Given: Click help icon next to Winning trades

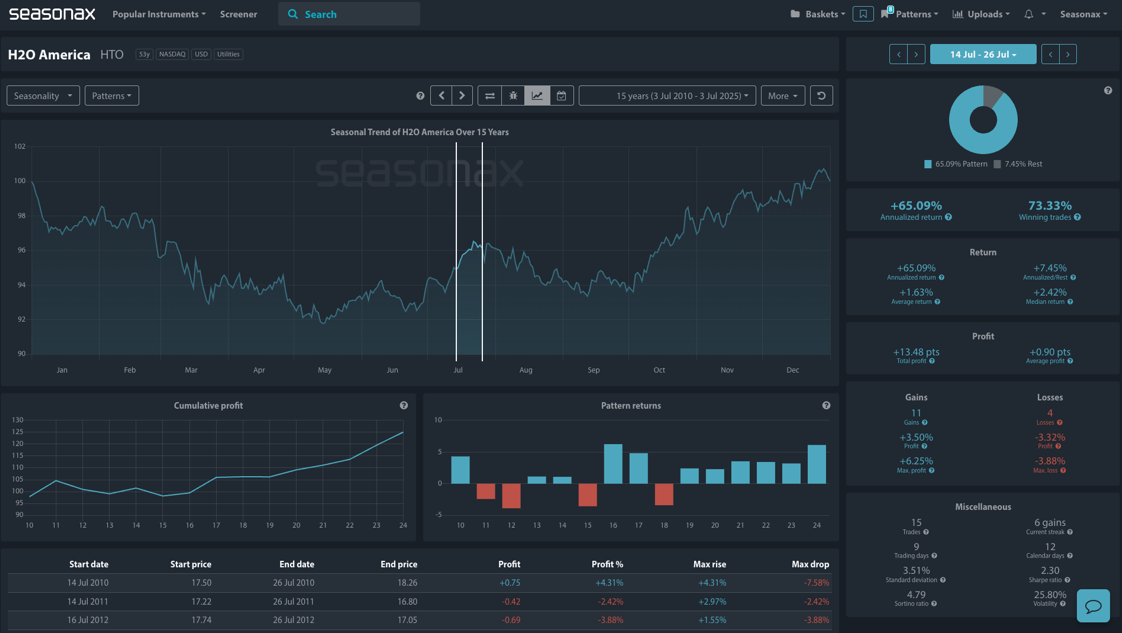Looking at the screenshot, I should tap(1077, 217).
